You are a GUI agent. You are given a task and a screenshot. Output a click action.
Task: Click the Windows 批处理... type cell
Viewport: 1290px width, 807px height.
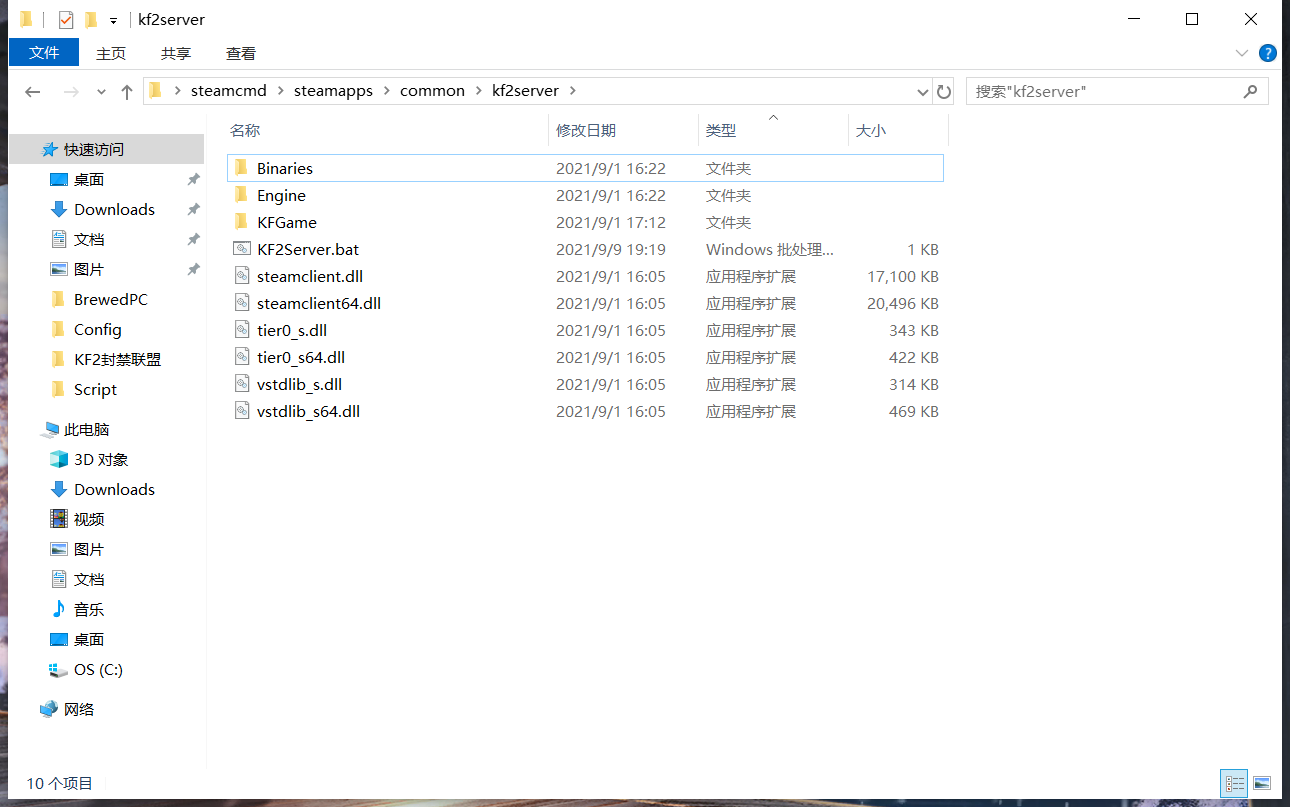(770, 249)
